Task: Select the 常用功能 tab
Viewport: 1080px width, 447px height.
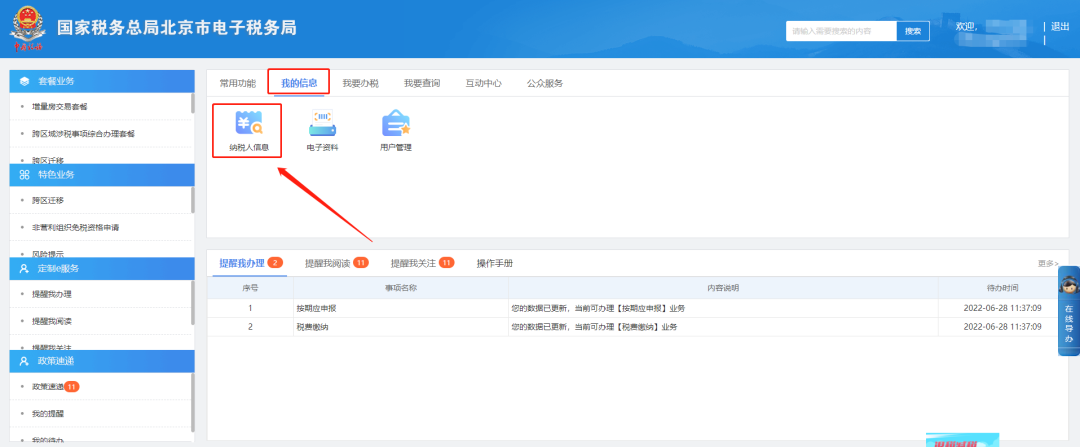Action: (237, 83)
